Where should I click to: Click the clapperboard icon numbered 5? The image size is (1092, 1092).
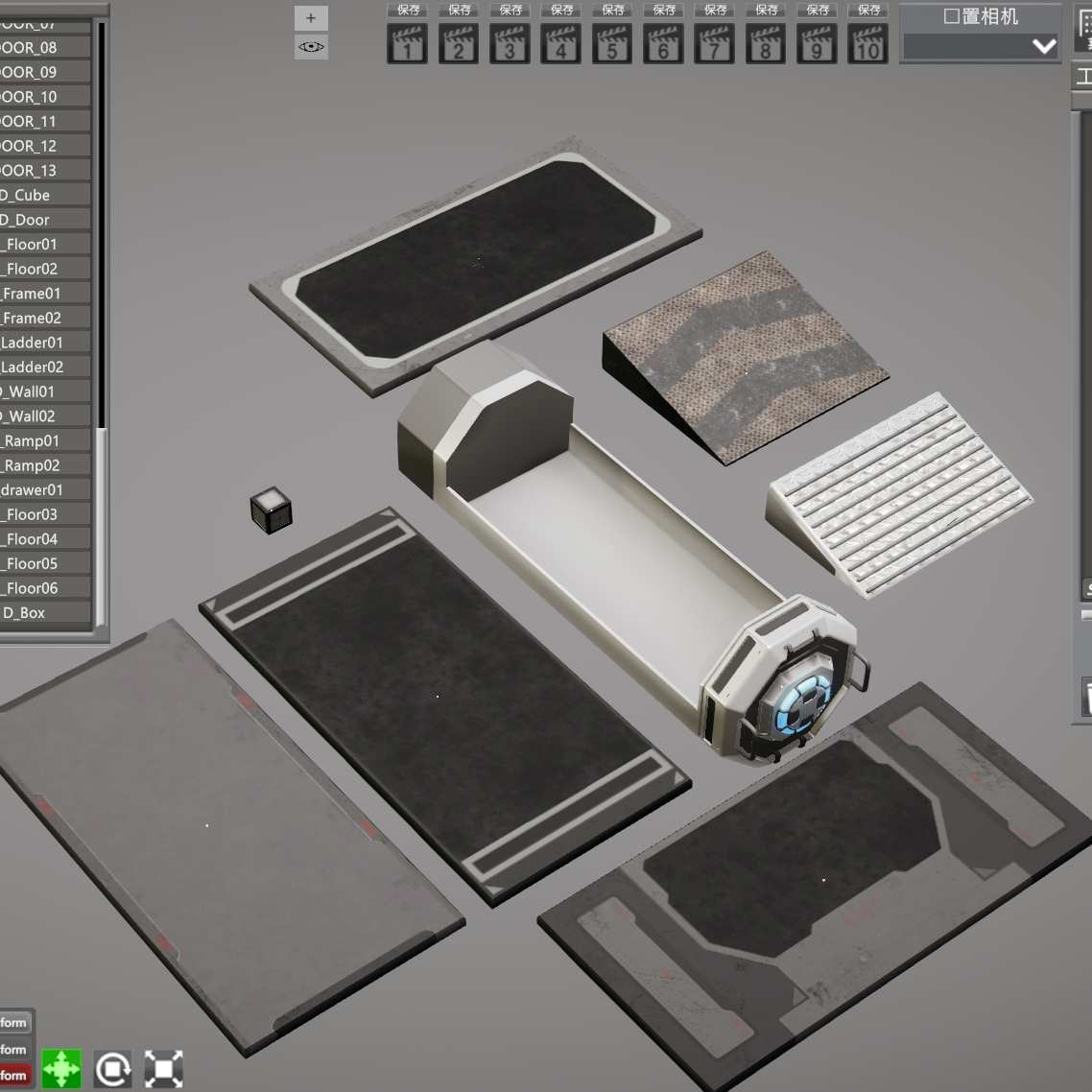[612, 43]
